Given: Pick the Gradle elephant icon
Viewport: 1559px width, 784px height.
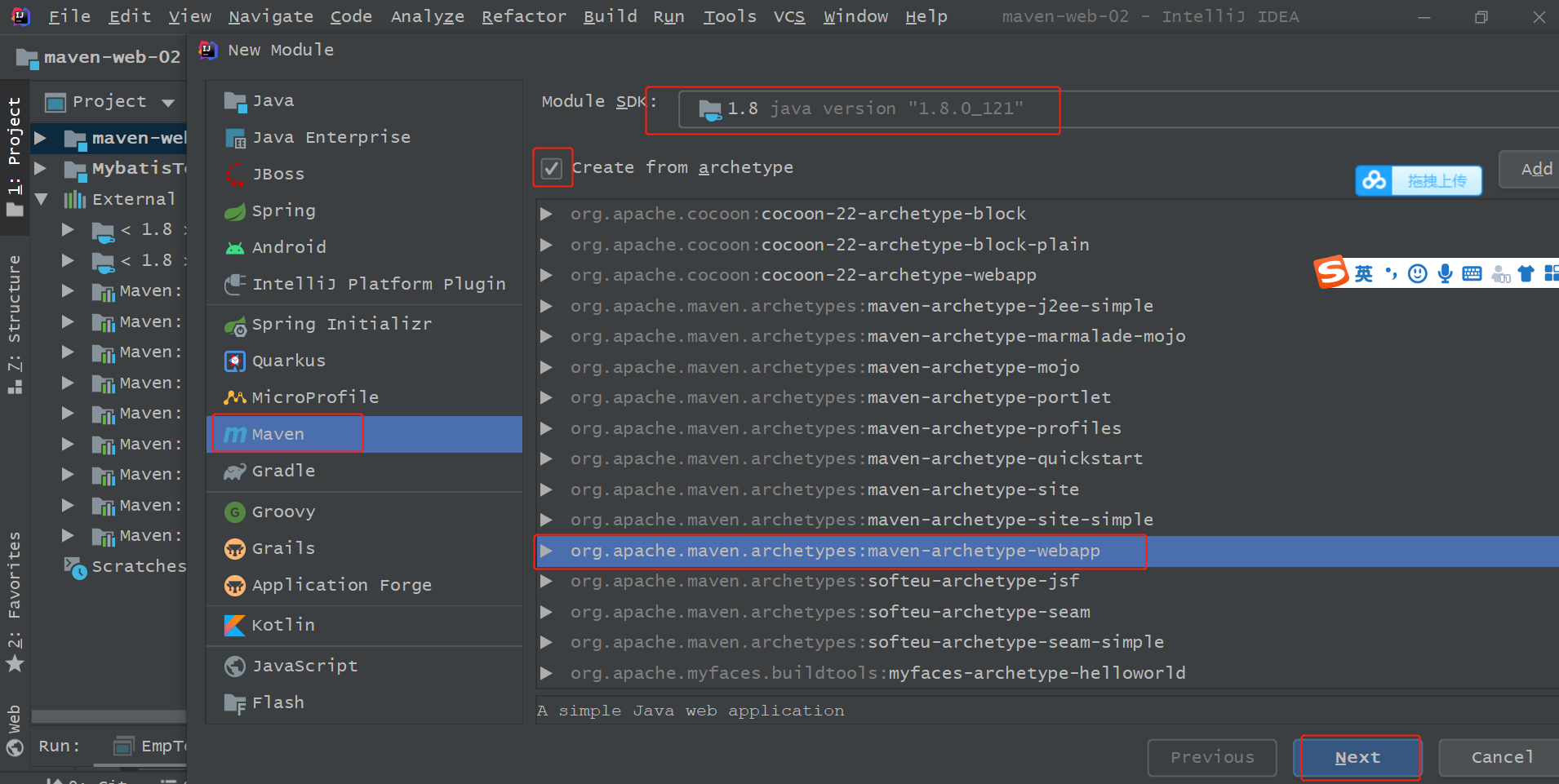Looking at the screenshot, I should 235,472.
